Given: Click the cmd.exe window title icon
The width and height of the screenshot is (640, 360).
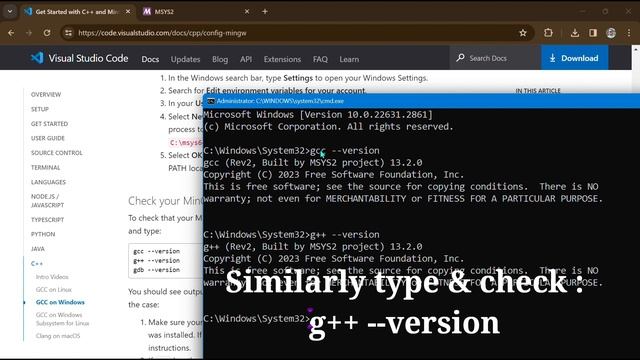Looking at the screenshot, I should click(211, 101).
